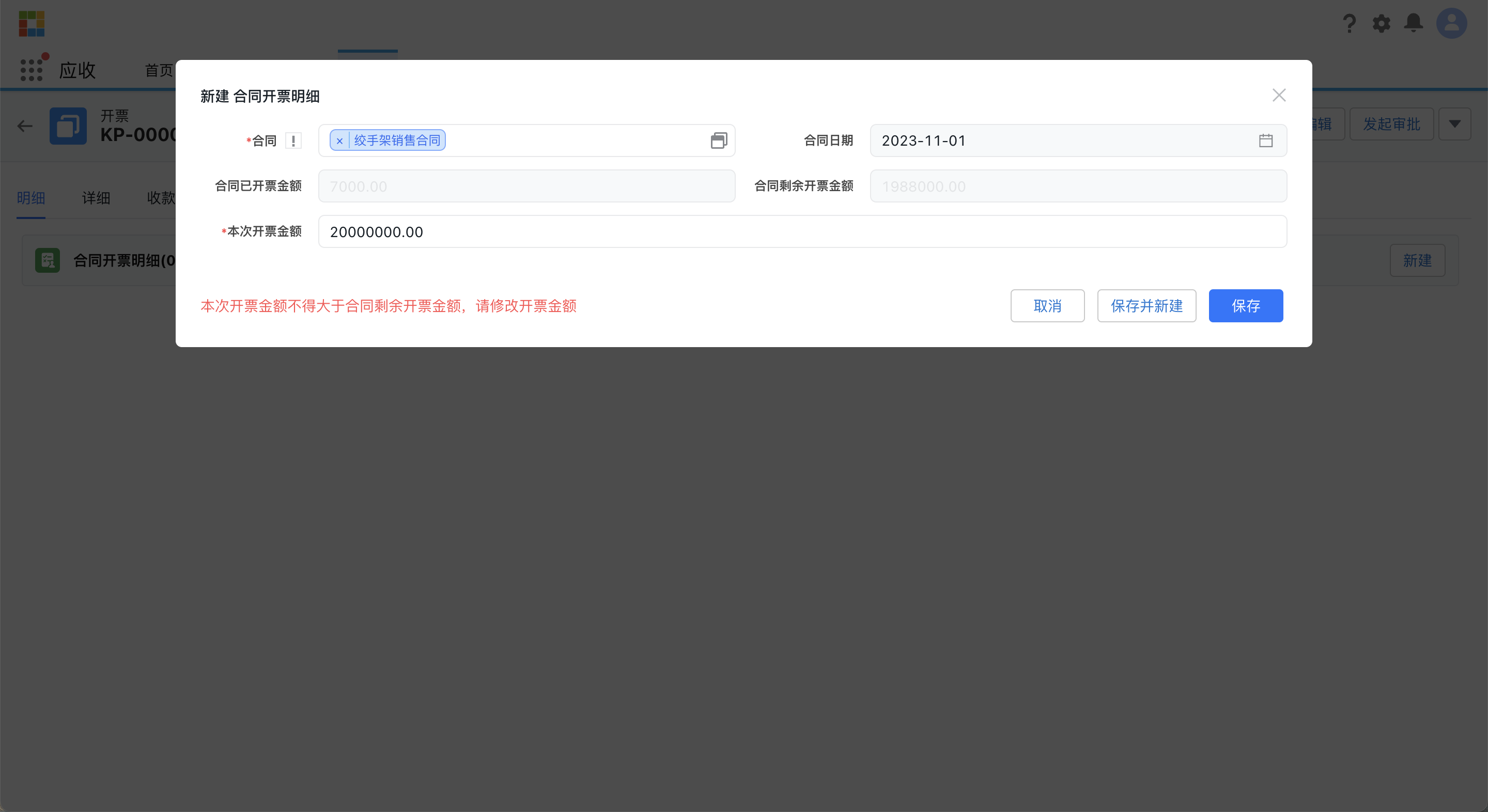Close the 新建 合同开票明细 dialog
The height and width of the screenshot is (812, 1488).
(x=1279, y=95)
